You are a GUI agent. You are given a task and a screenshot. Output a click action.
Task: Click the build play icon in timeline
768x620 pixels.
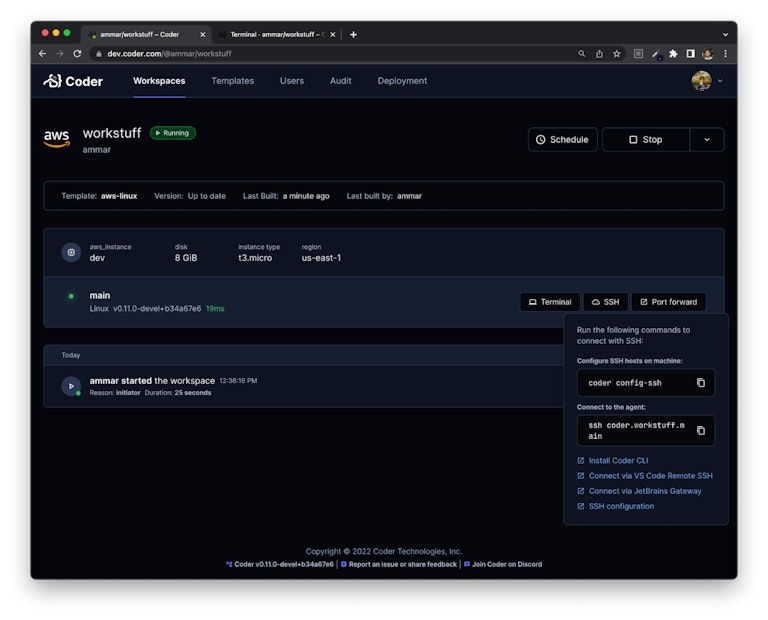71,386
